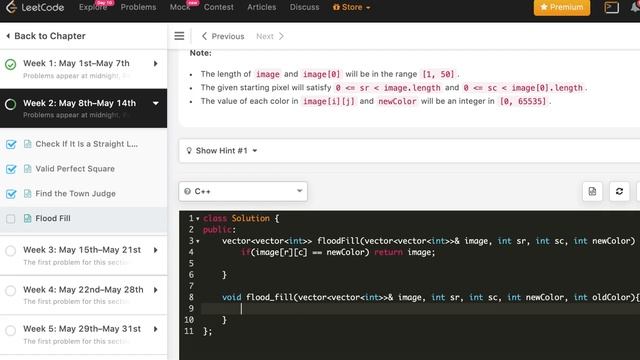640x360 pixels.
Task: Toggle checkbox for Valid Perfect Square
Action: [x=11, y=169]
